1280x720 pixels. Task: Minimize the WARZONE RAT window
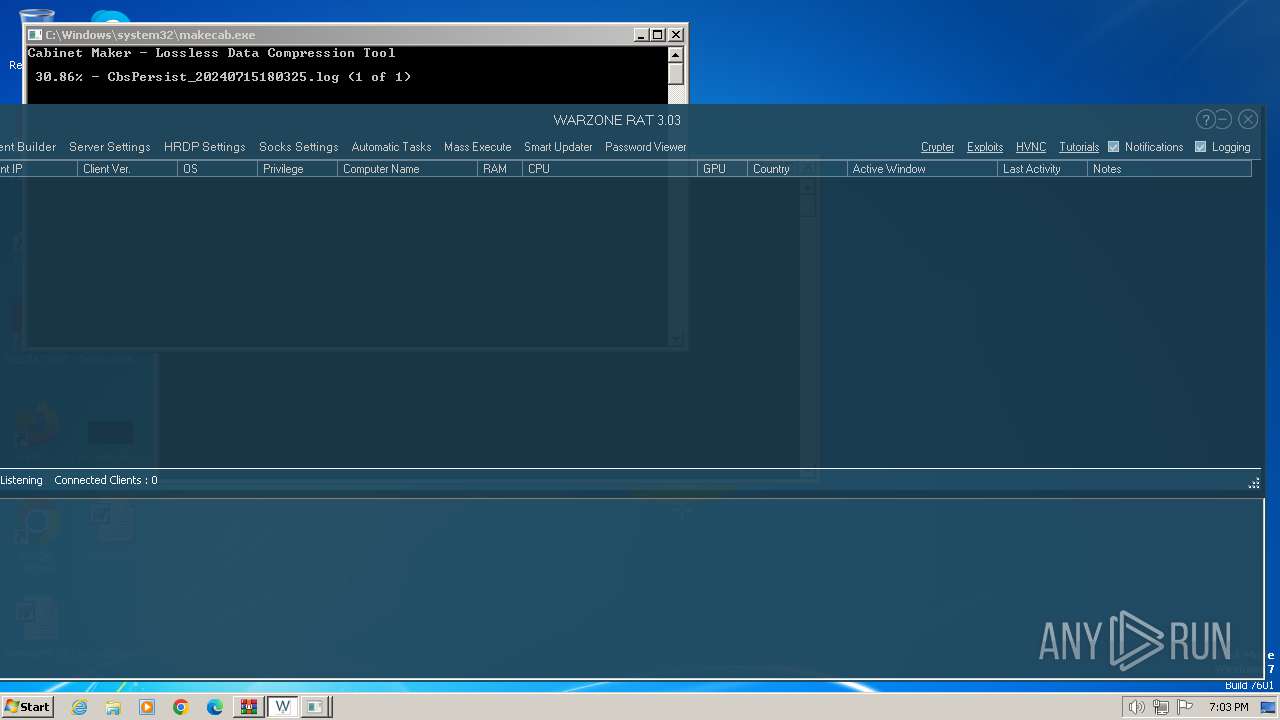[x=1224, y=119]
